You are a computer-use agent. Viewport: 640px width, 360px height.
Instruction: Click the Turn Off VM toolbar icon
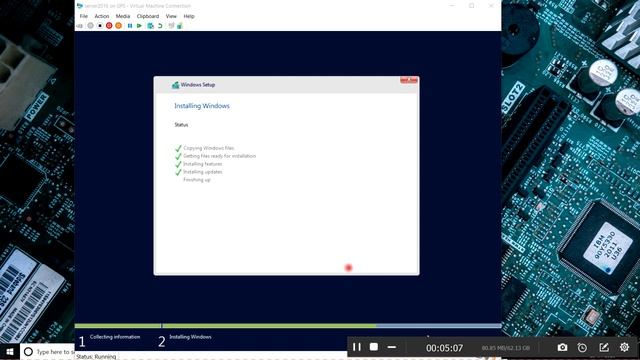pyautogui.click(x=100, y=26)
